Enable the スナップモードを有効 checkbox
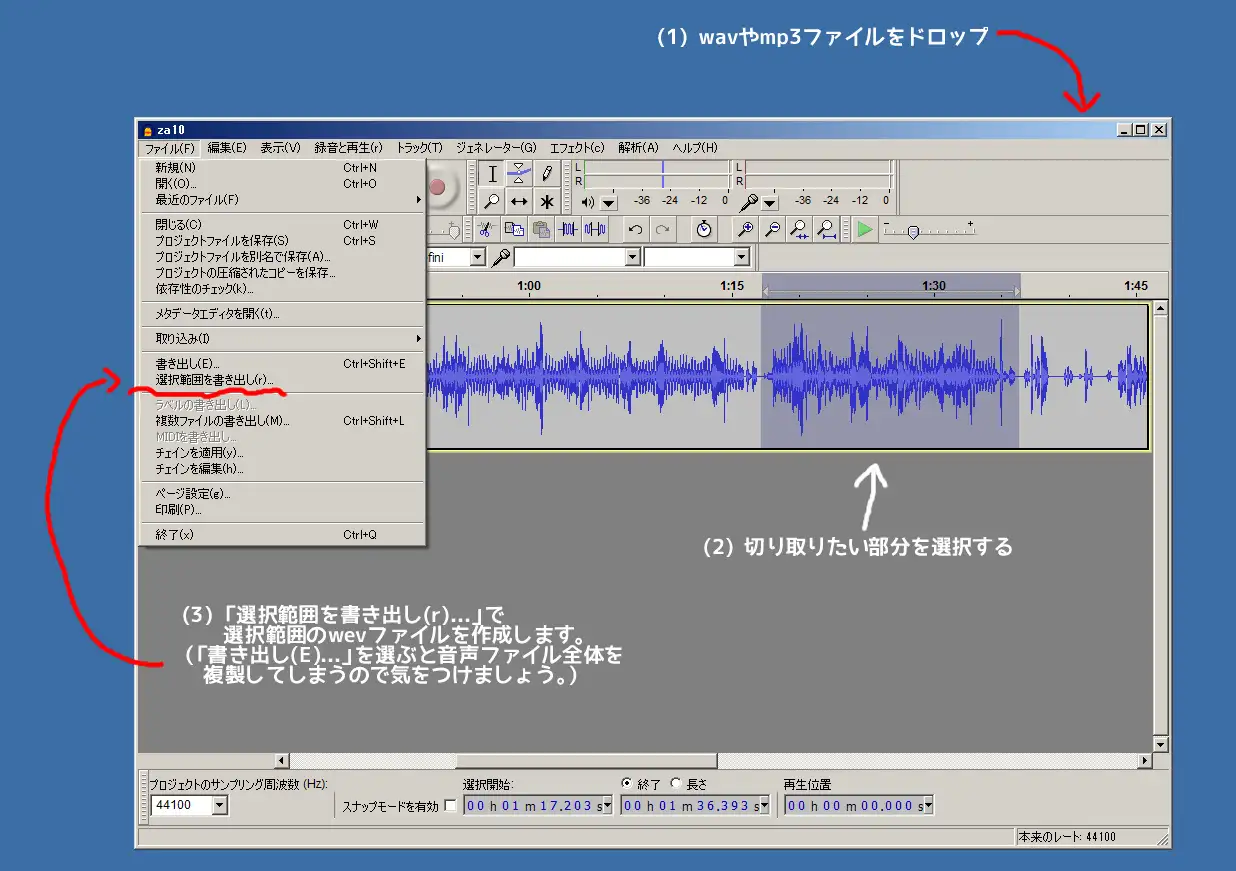The width and height of the screenshot is (1236, 871). click(450, 805)
